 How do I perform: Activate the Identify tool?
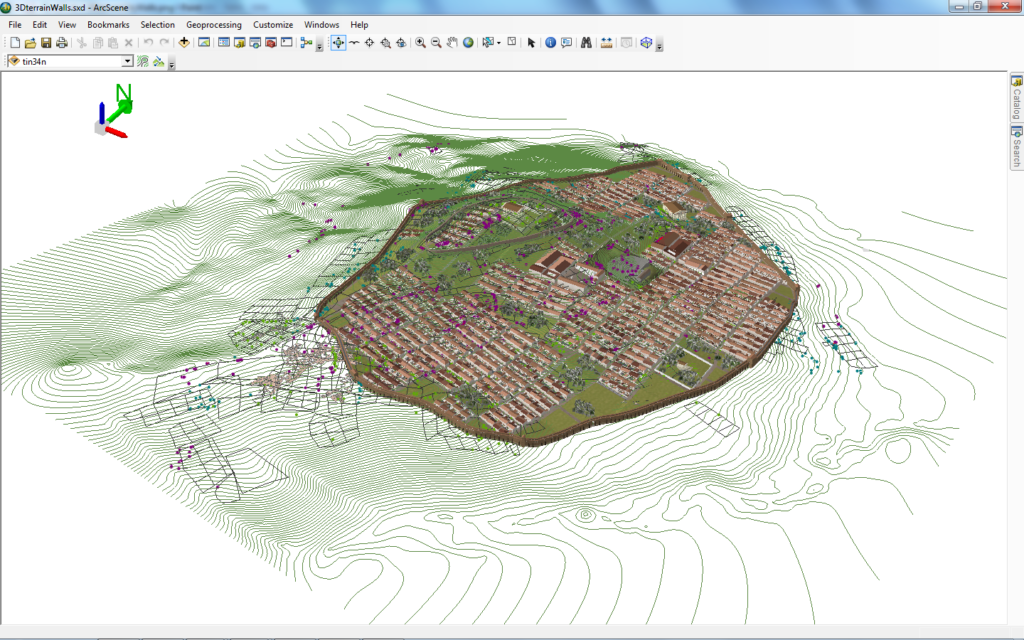551,43
